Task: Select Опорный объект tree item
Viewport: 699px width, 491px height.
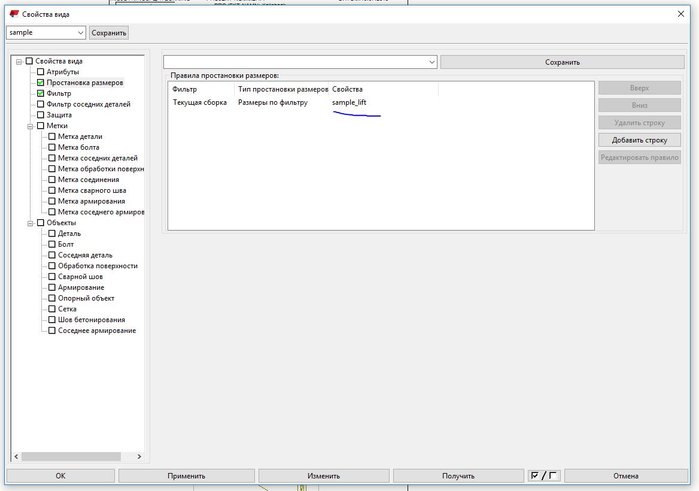Action: point(86,298)
